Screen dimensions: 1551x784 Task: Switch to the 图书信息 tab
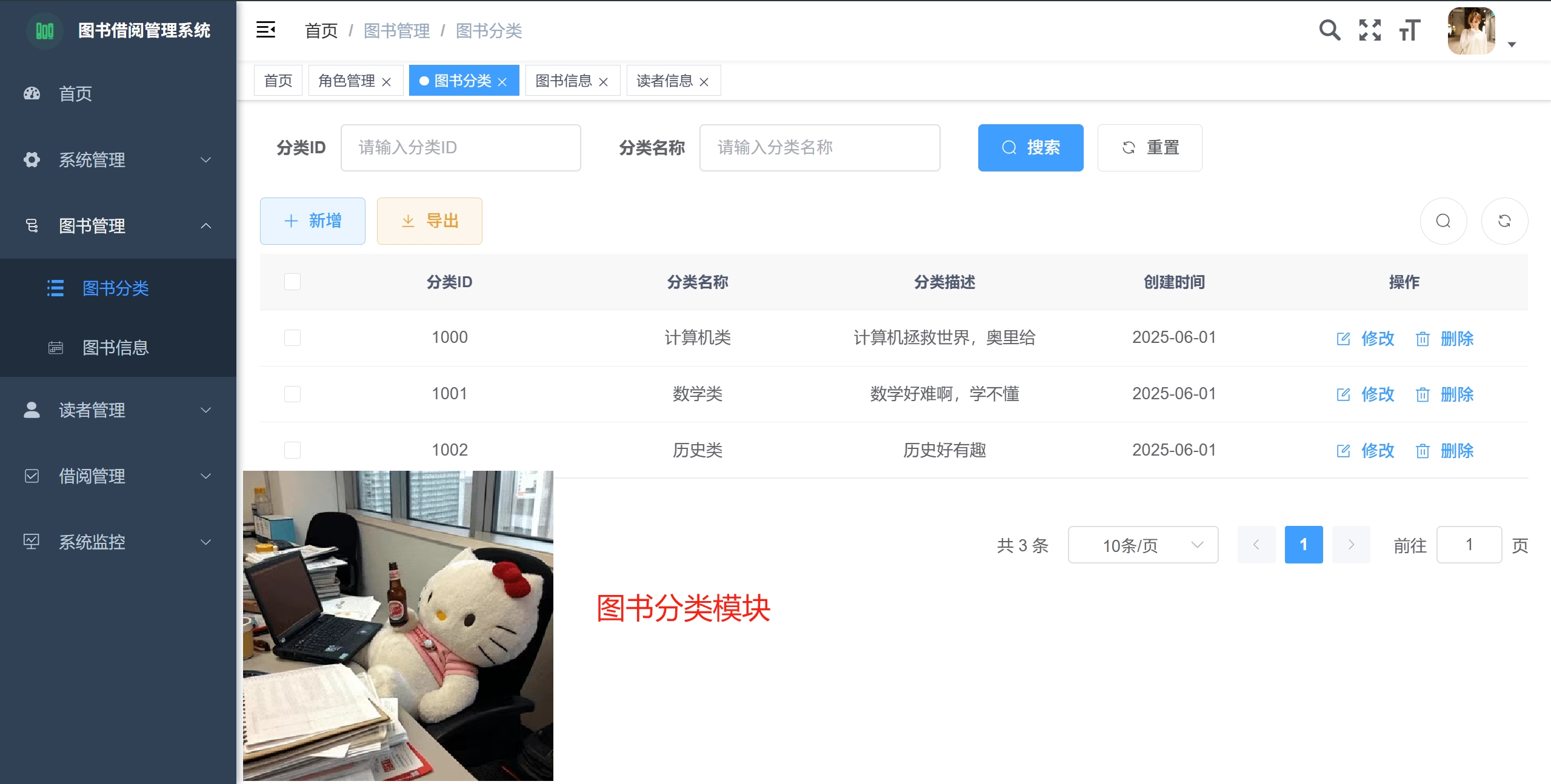564,80
